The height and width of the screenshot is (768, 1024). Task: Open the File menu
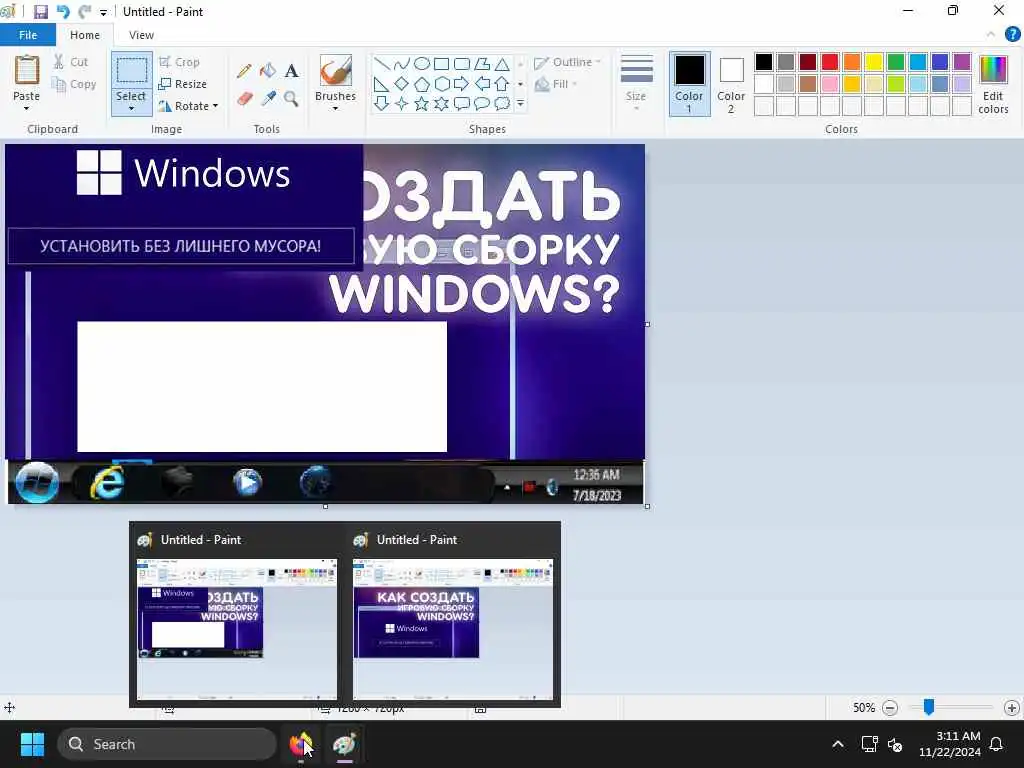28,35
